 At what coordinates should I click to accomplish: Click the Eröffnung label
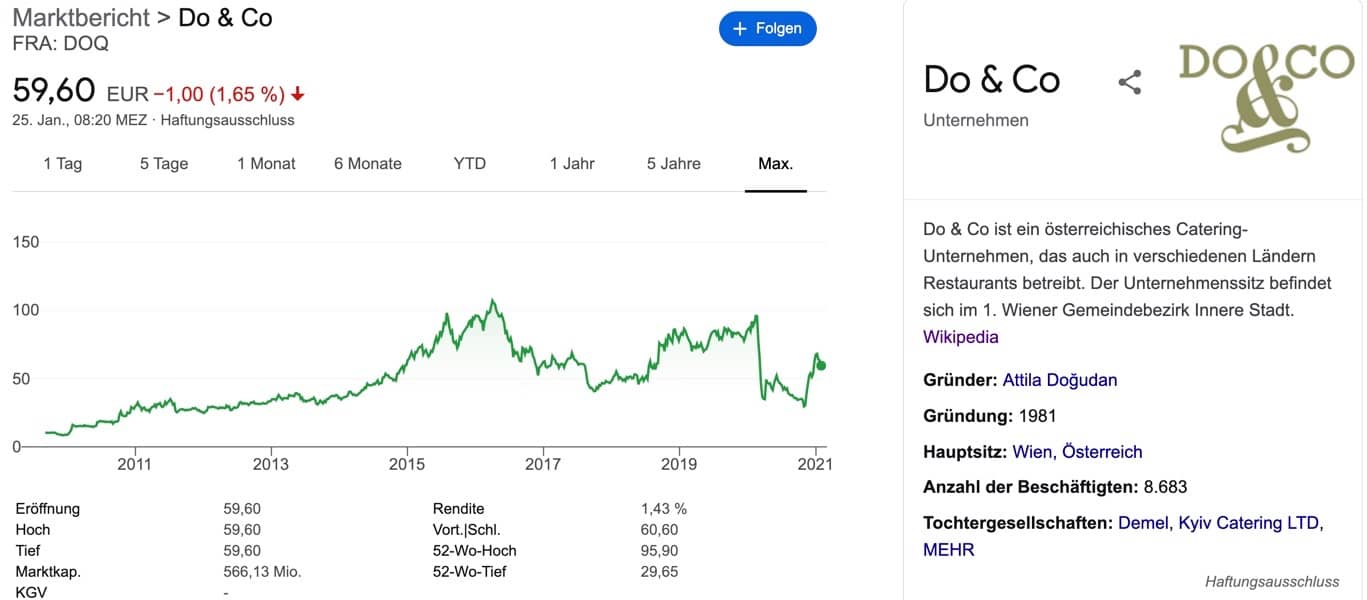point(48,509)
